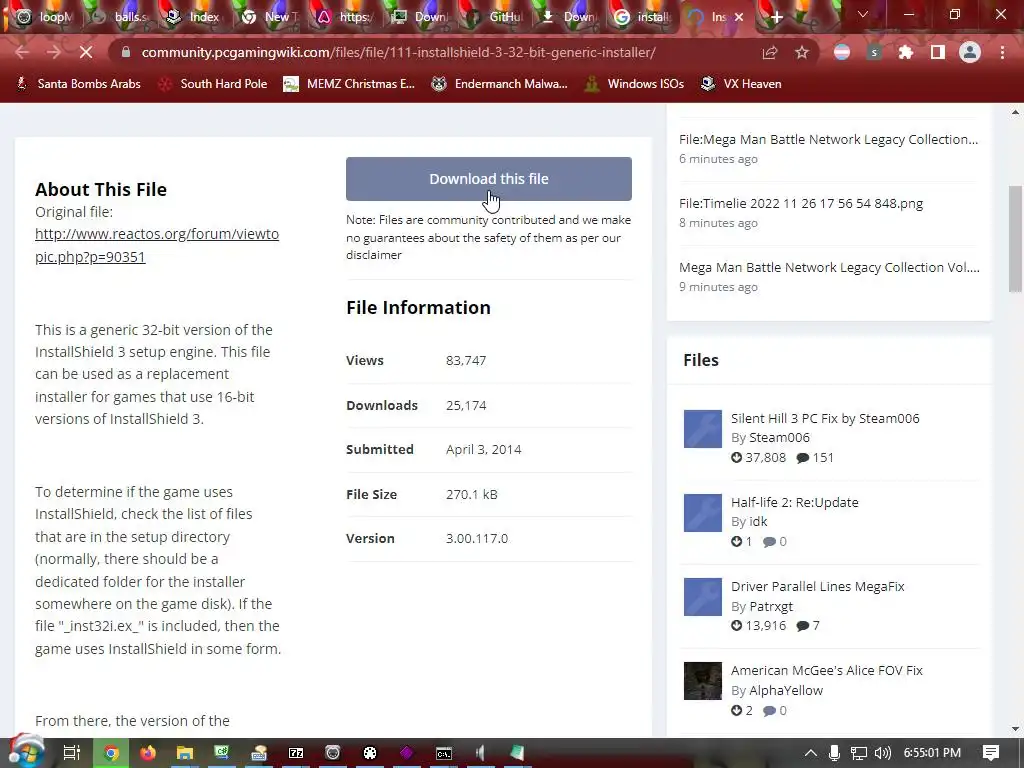Open File:Timelie 2022 11 26 png link
This screenshot has width=1024, height=768.
[801, 203]
